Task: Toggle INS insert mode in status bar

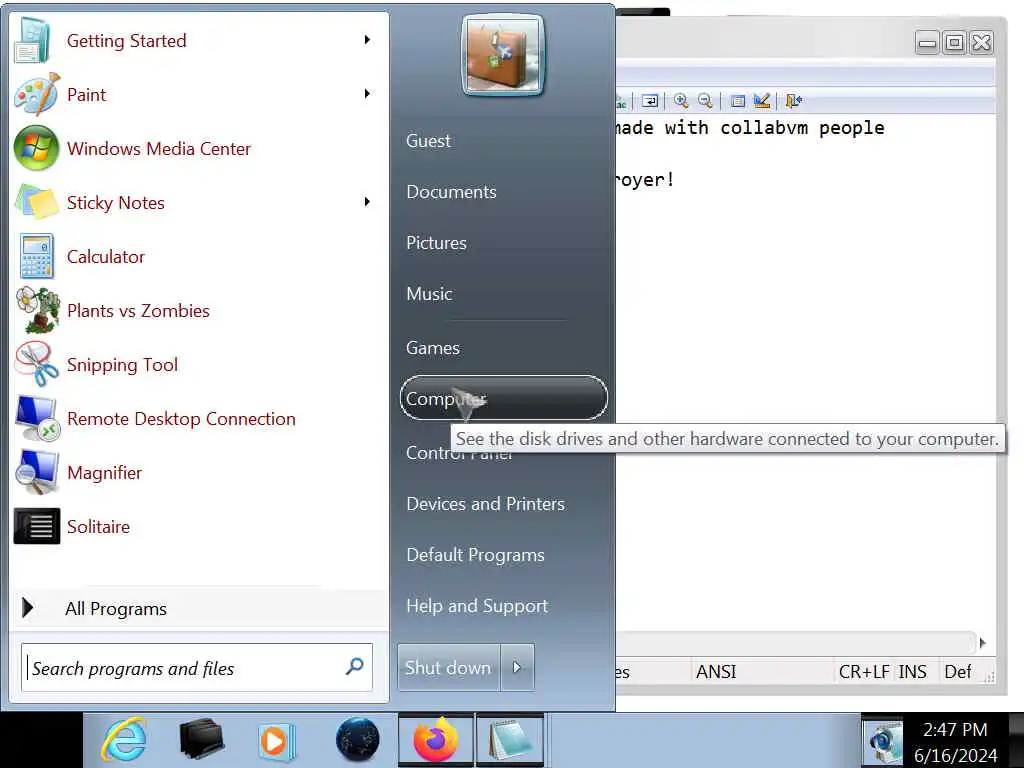Action: [912, 671]
